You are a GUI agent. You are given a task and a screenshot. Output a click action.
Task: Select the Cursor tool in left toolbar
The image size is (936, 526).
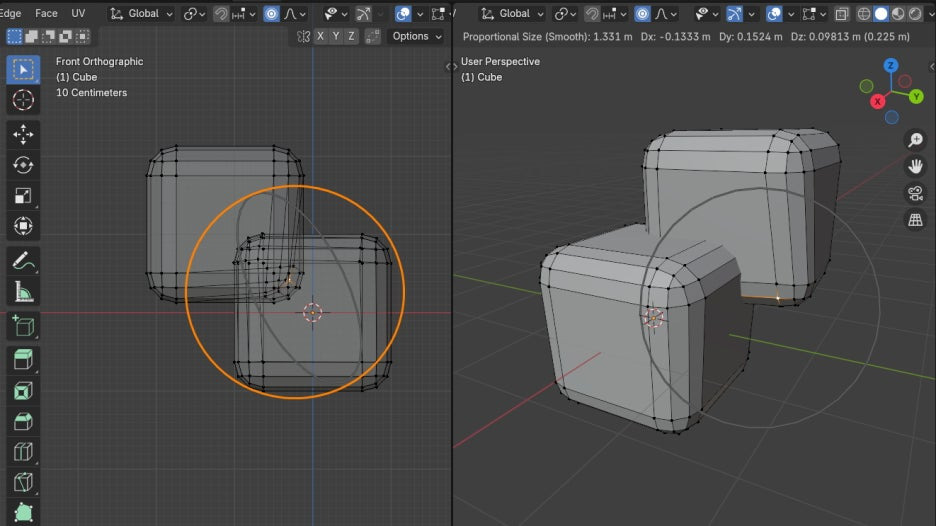[x=23, y=100]
